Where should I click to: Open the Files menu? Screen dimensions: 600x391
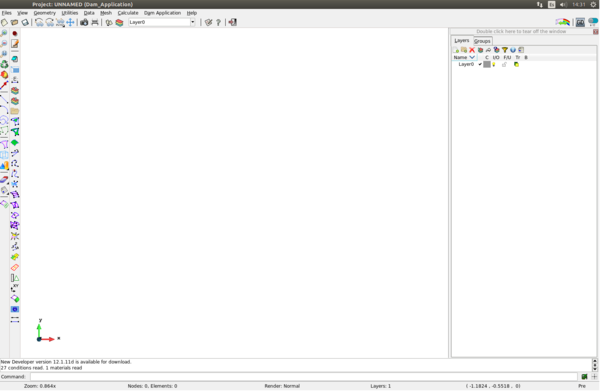pos(7,13)
